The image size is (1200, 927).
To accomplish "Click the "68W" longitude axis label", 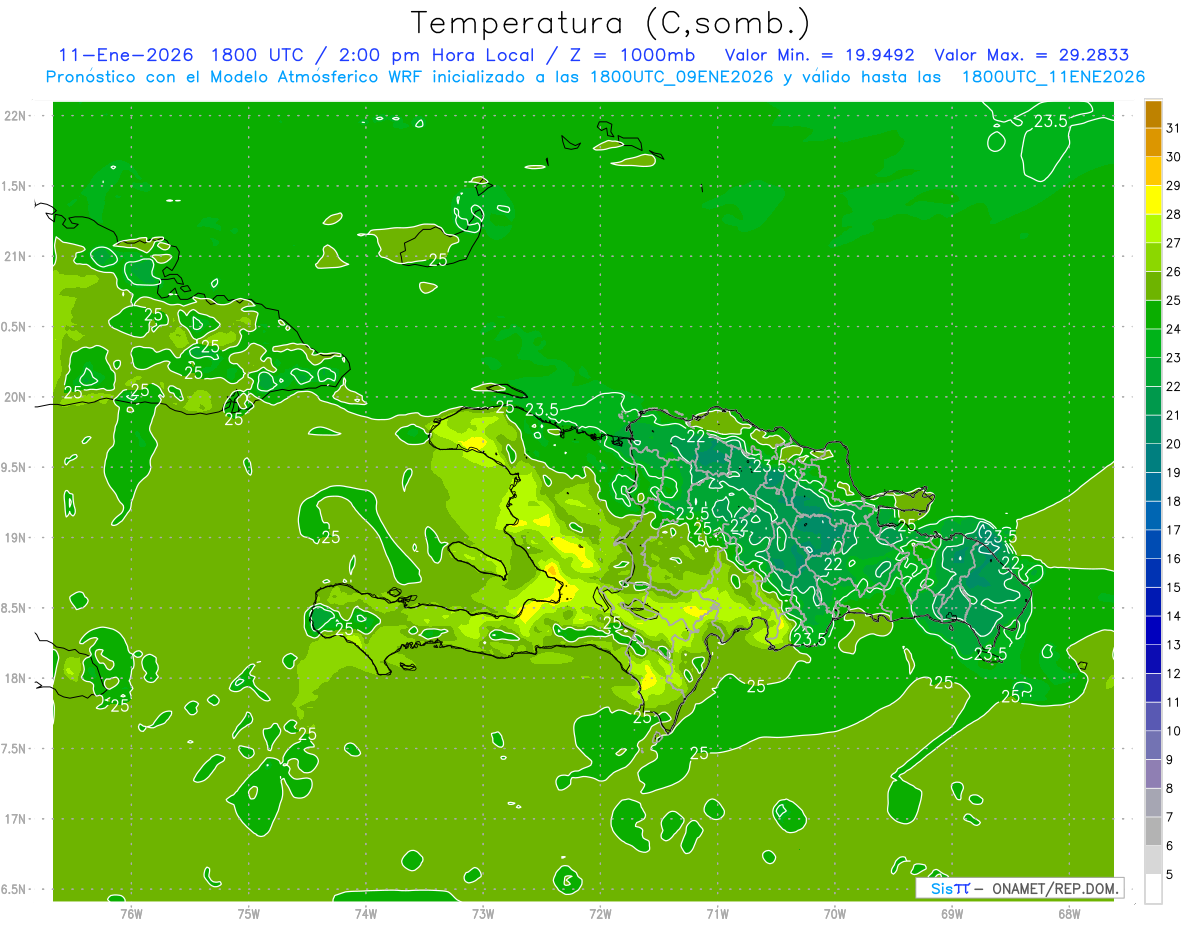I will [x=1069, y=913].
